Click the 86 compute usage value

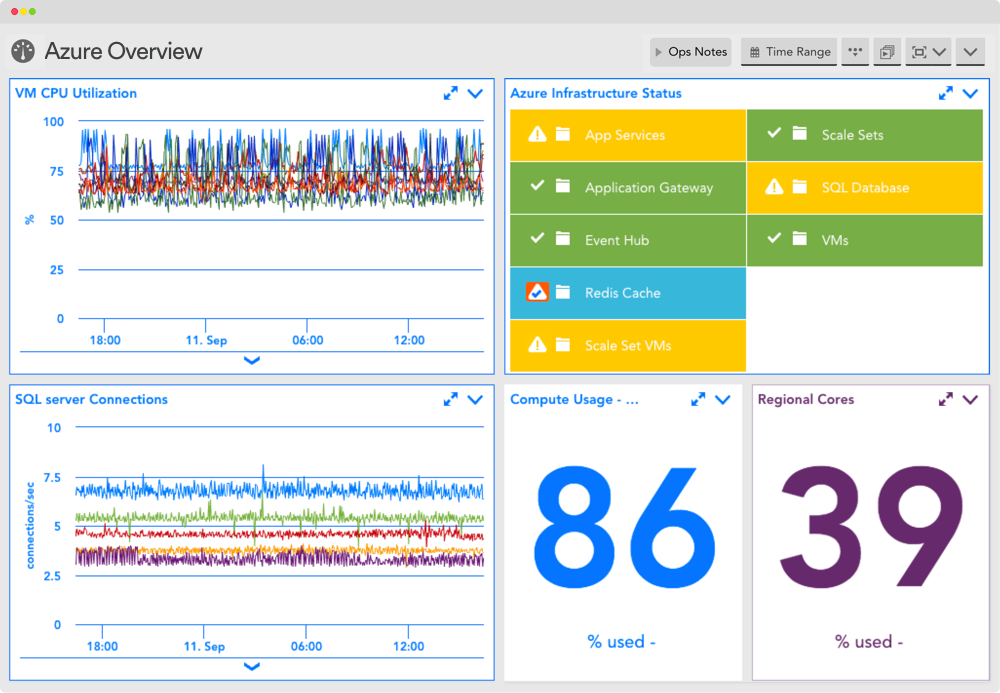[624, 527]
